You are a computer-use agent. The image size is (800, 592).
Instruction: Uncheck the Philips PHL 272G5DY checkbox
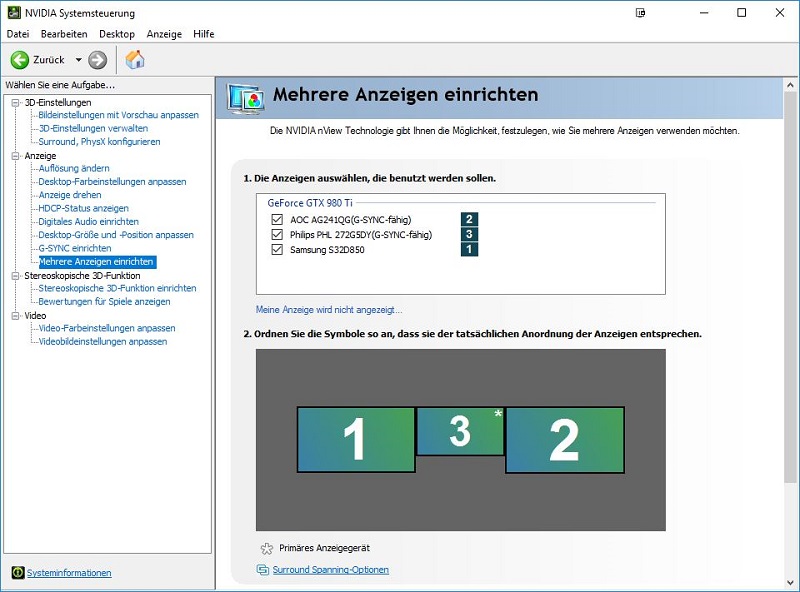[x=277, y=234]
